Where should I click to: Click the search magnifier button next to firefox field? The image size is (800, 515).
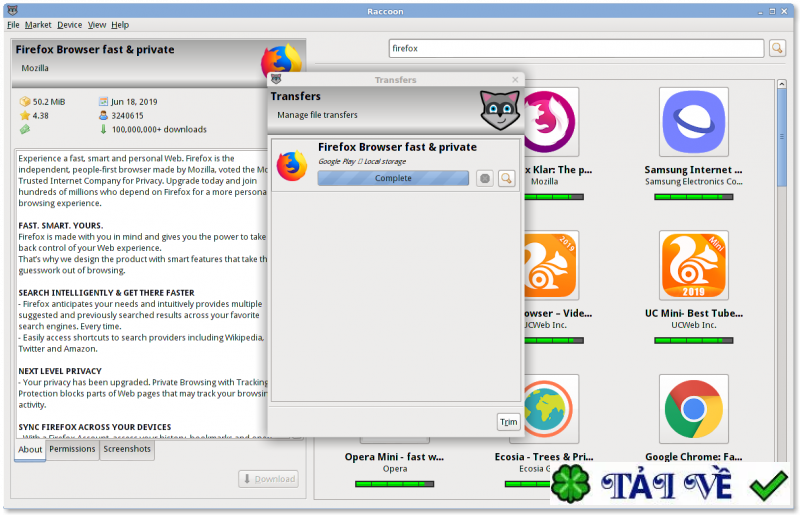click(x=777, y=48)
